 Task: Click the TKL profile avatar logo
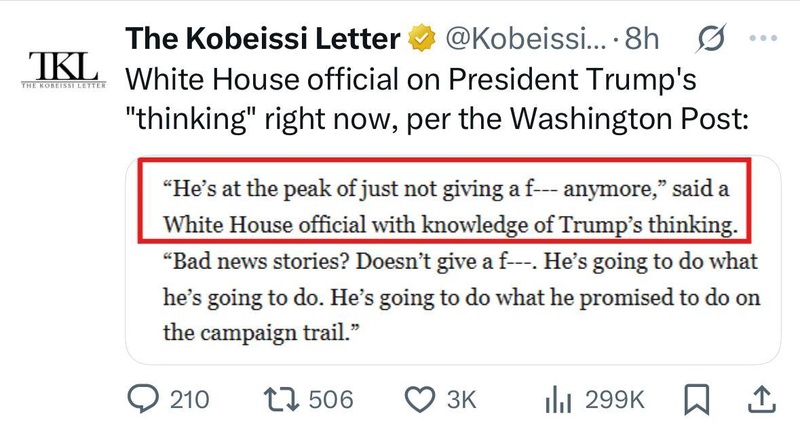point(64,69)
